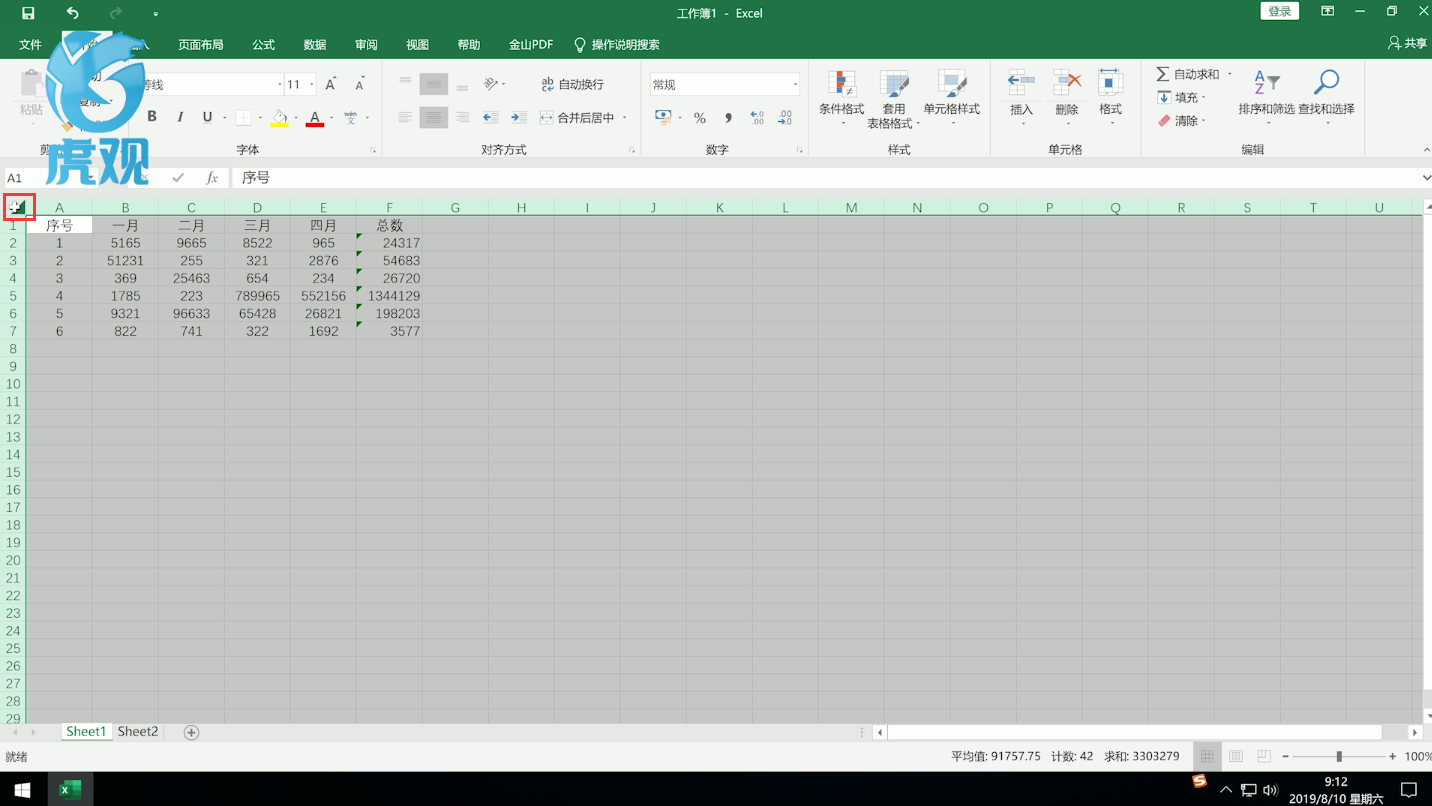
Task: Click the Increase Decimal icon
Action: 757,118
